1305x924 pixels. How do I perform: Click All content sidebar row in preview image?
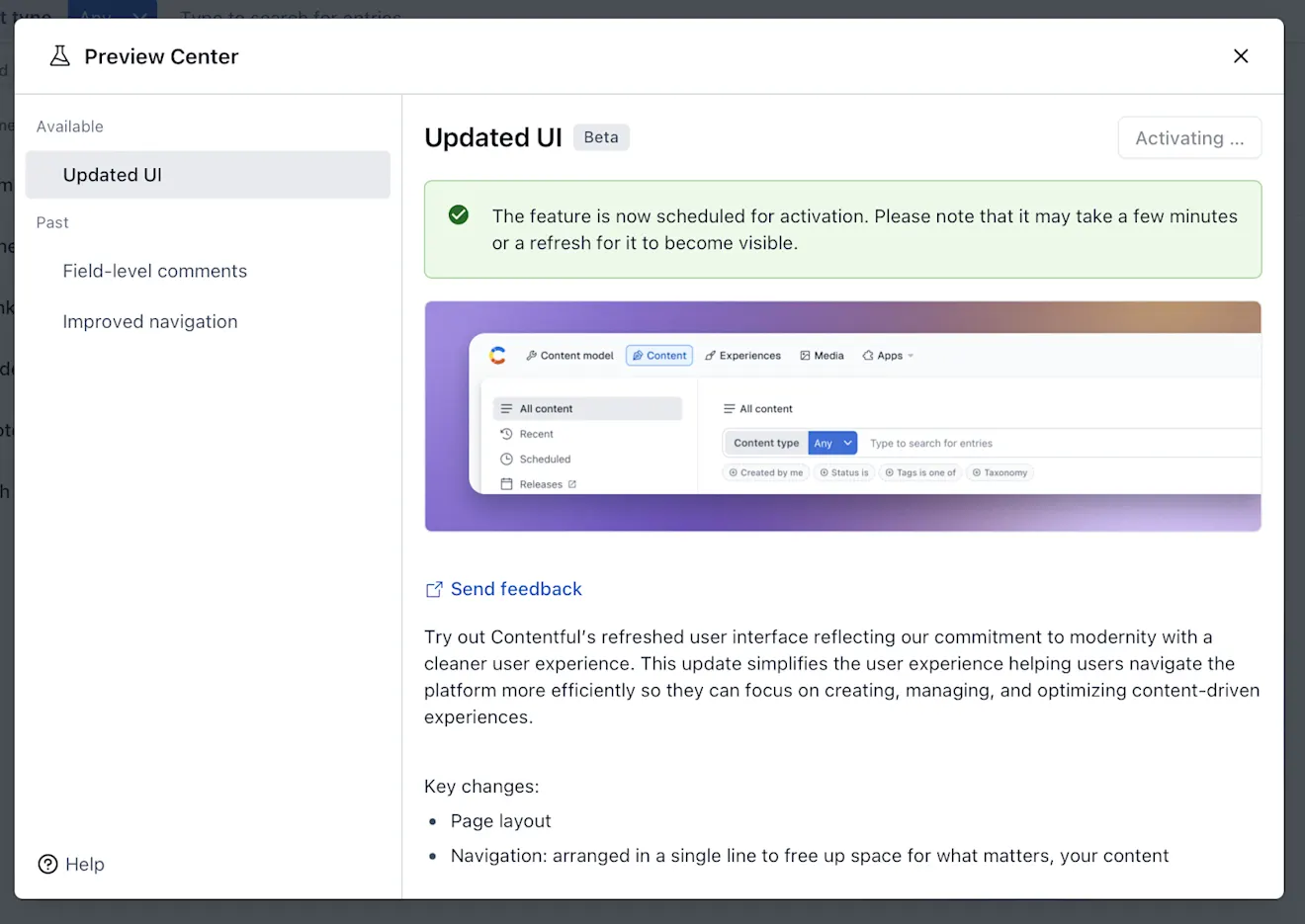(587, 408)
